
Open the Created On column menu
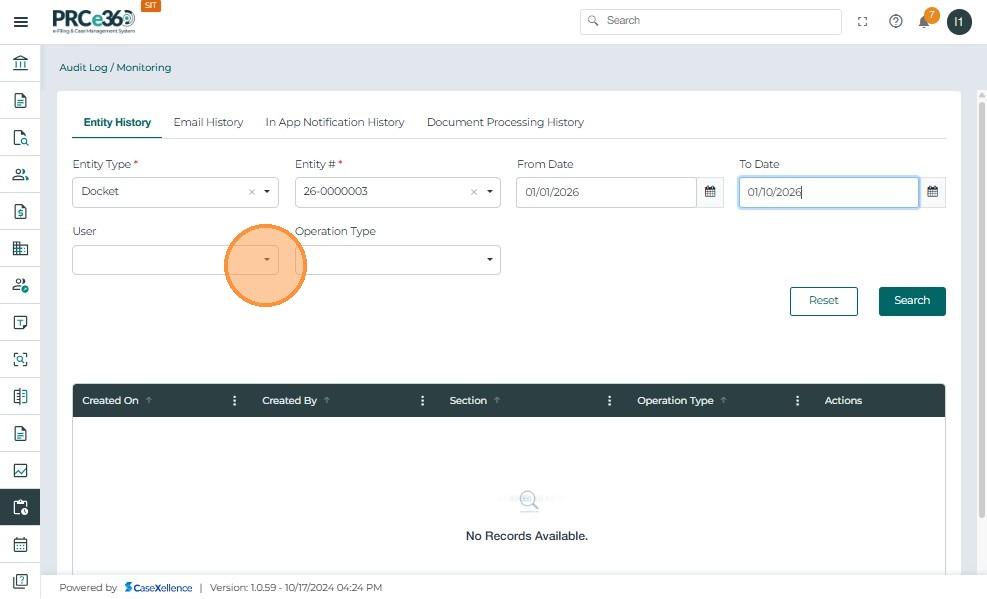tap(235, 401)
